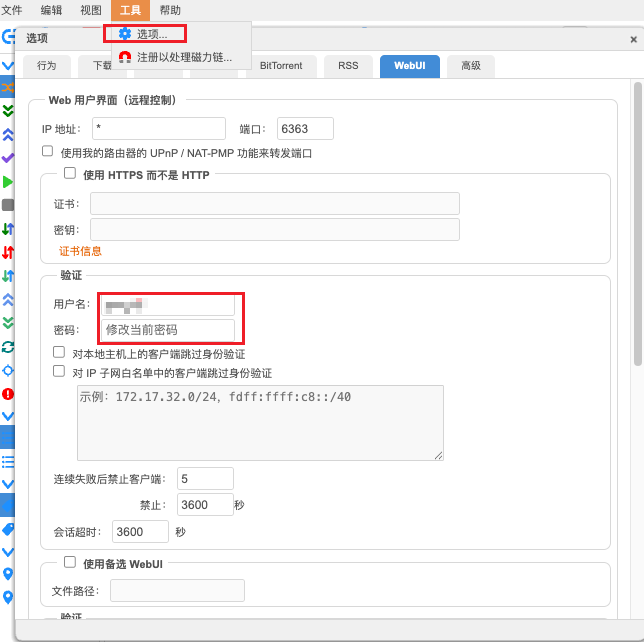Screen dimensions: 644x642
Task: Select the green play Running filter icon
Action: coord(8,182)
